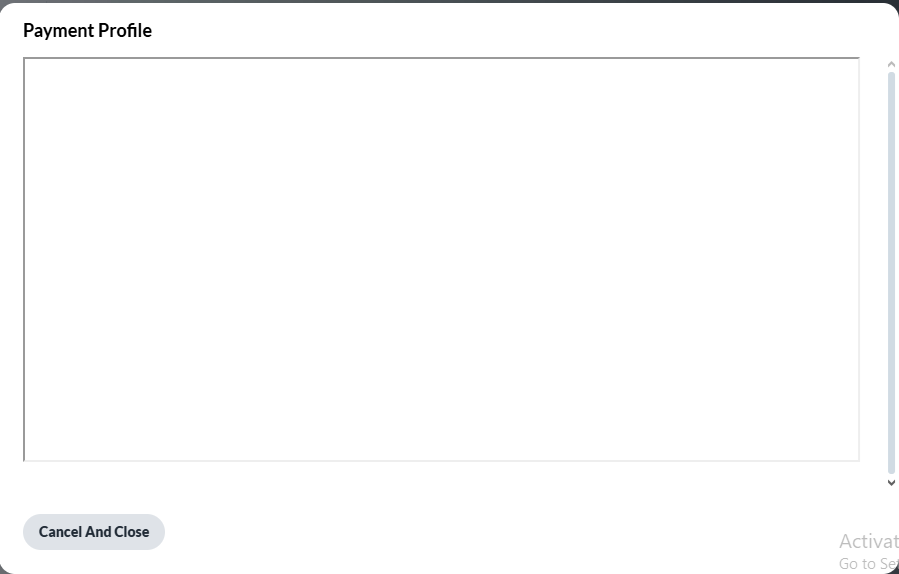The width and height of the screenshot is (899, 574).
Task: Click the Cancel And Close button
Action: [94, 532]
